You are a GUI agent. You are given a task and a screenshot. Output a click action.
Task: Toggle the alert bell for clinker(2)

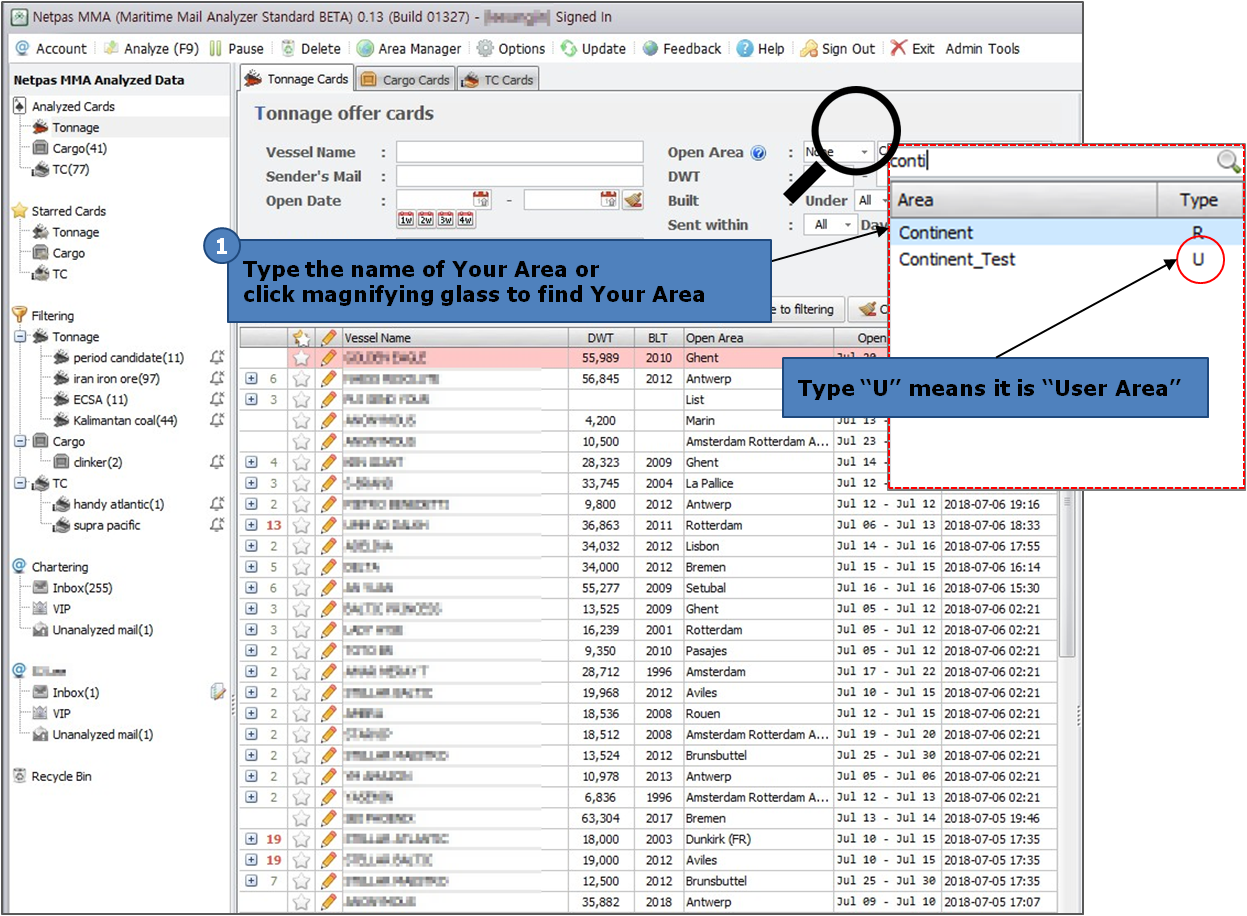click(x=217, y=462)
